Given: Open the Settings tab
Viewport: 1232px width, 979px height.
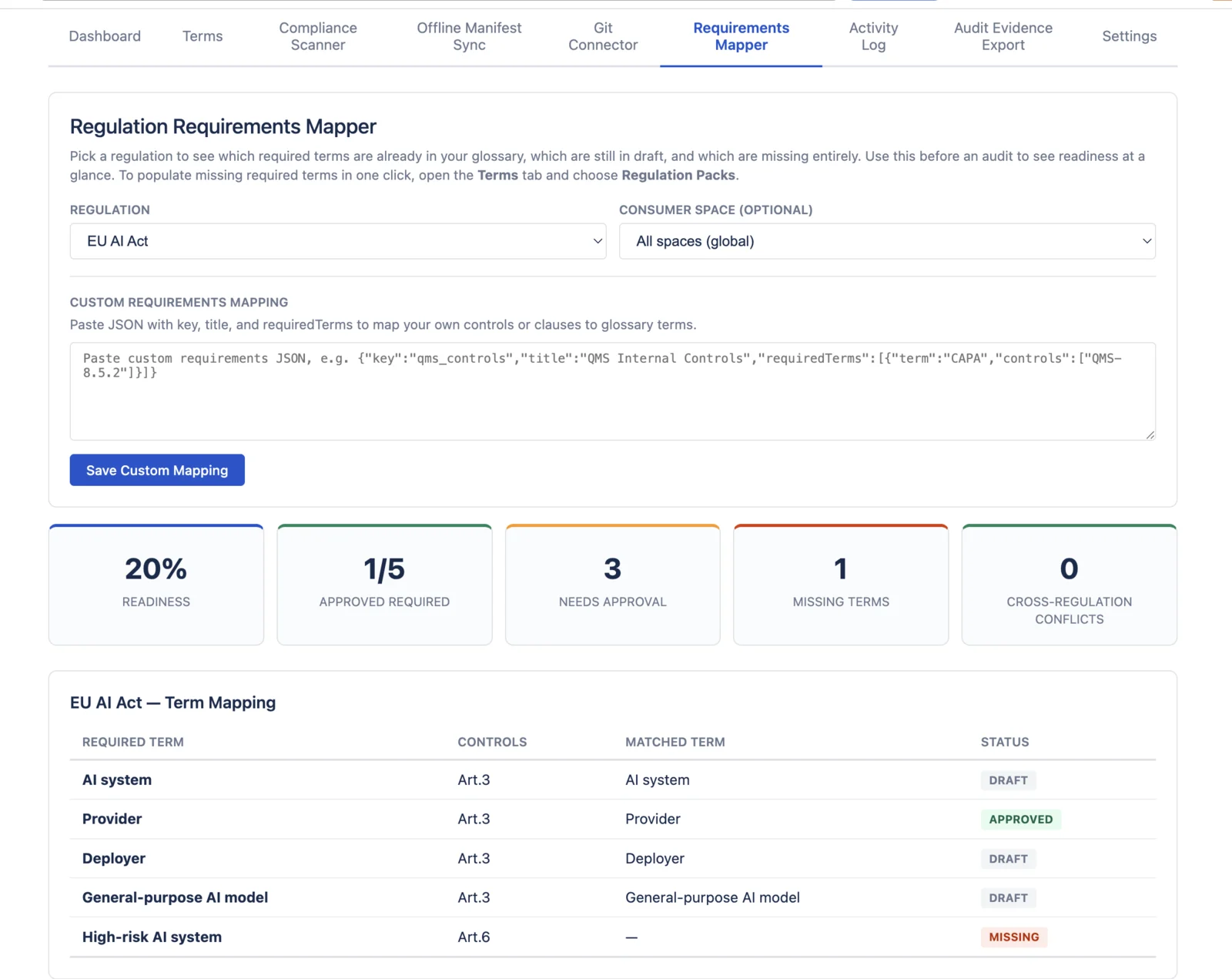Looking at the screenshot, I should [1129, 36].
